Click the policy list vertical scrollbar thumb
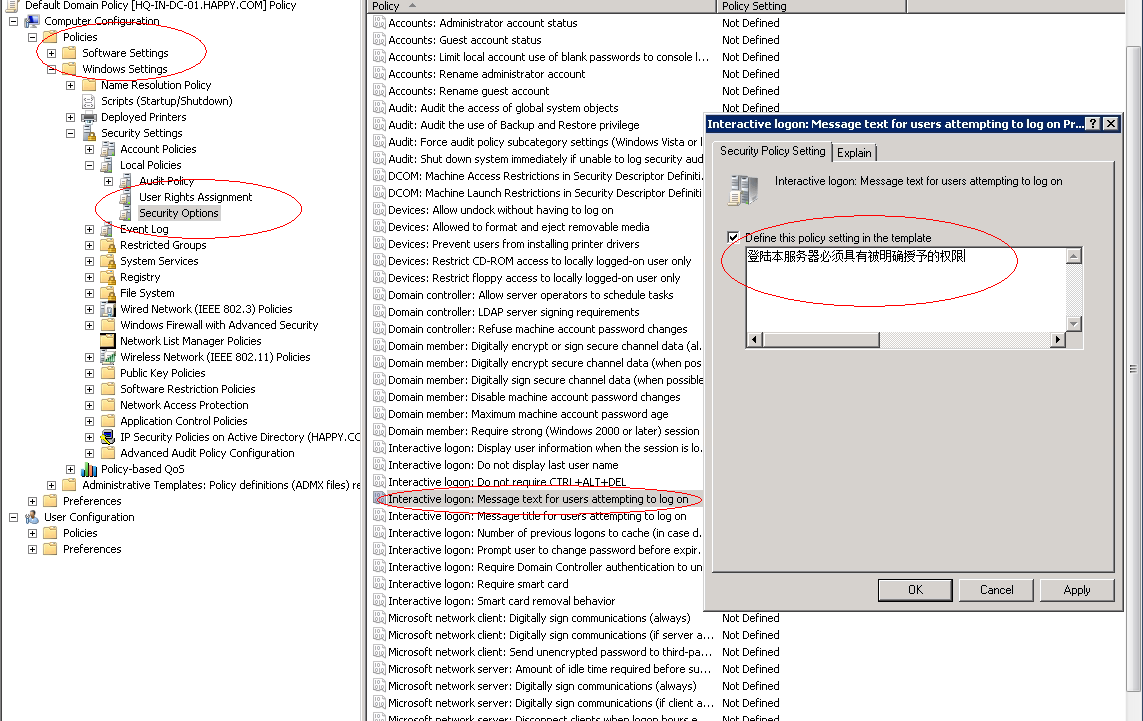The image size is (1143, 721). point(1134,368)
